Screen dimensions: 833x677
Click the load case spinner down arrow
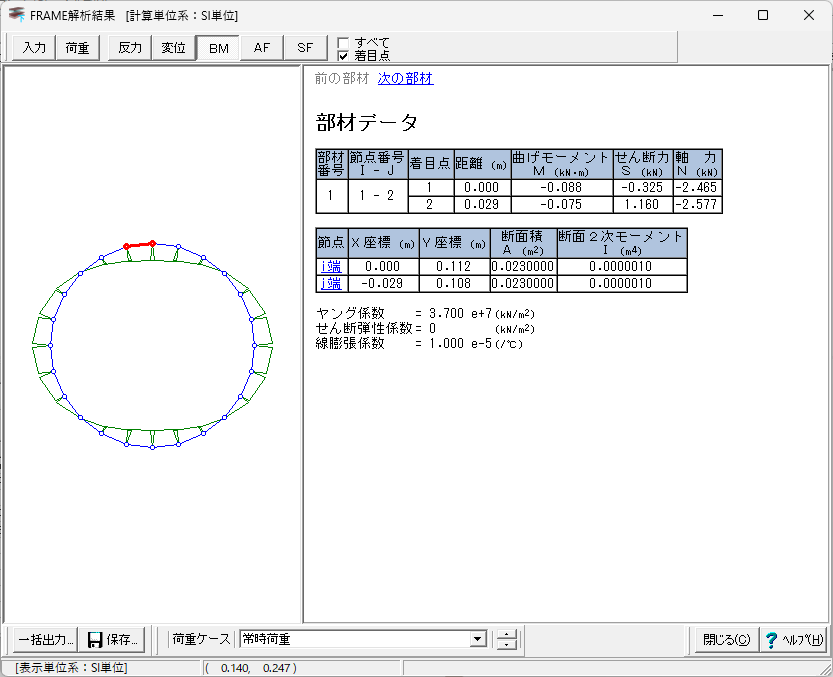[x=508, y=645]
